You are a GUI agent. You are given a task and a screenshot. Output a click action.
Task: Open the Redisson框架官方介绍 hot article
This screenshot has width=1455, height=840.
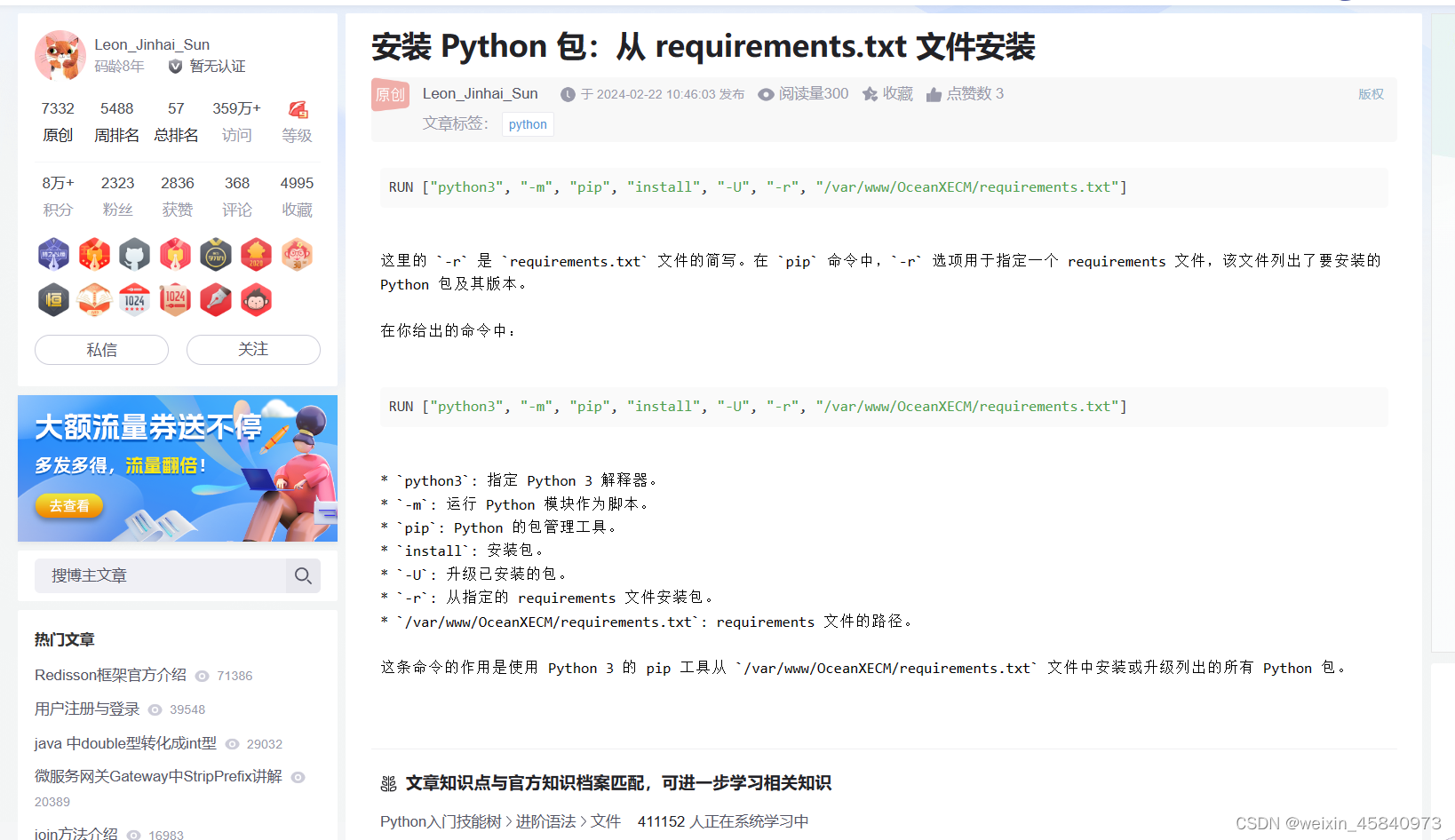coord(109,675)
